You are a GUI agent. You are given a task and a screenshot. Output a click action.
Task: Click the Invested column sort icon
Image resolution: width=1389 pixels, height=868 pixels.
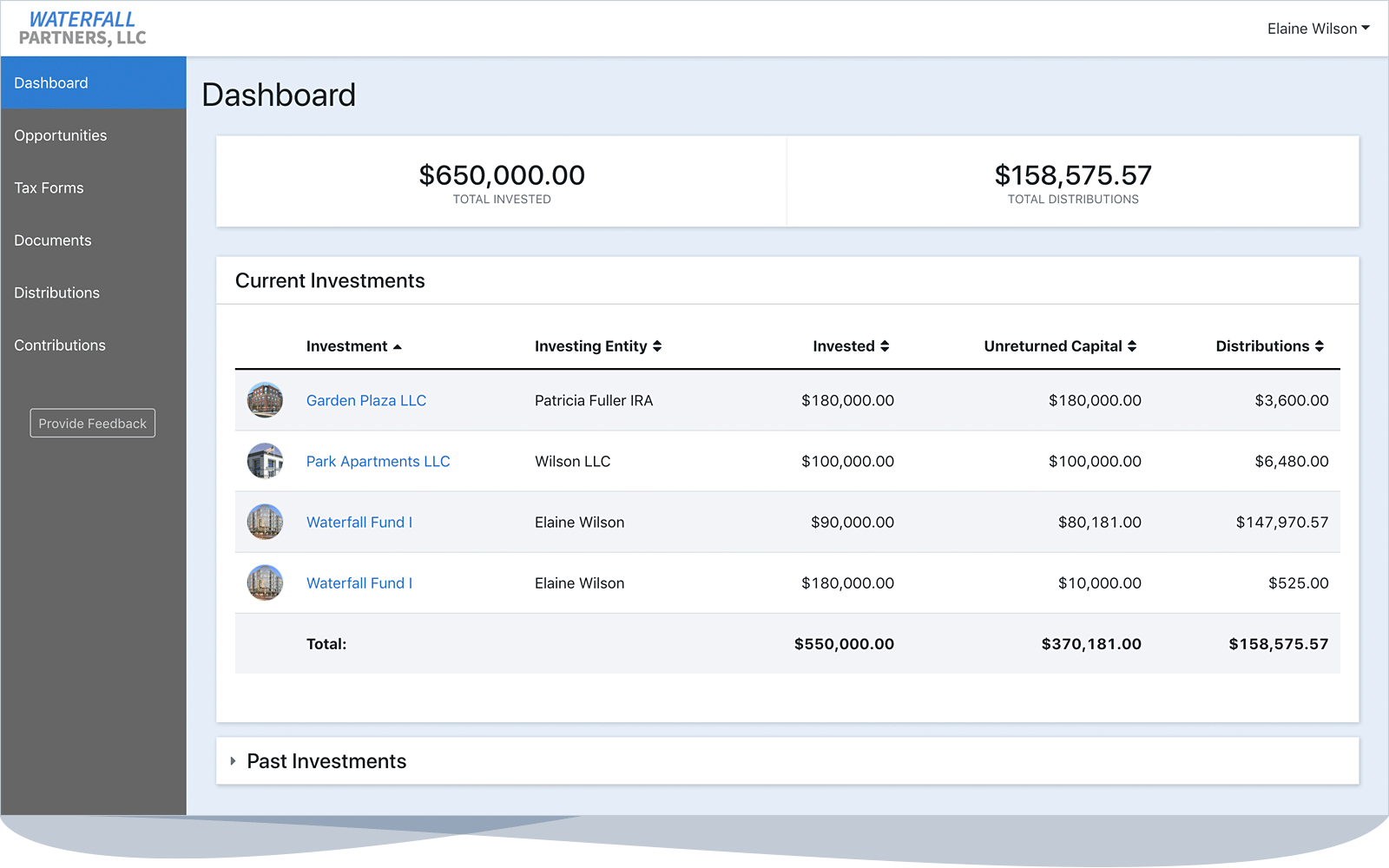tap(885, 345)
